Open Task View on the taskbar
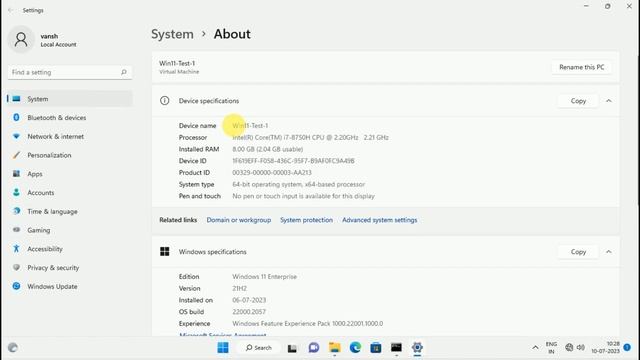Viewport: 640px width, 360px height. pyautogui.click(x=292, y=348)
